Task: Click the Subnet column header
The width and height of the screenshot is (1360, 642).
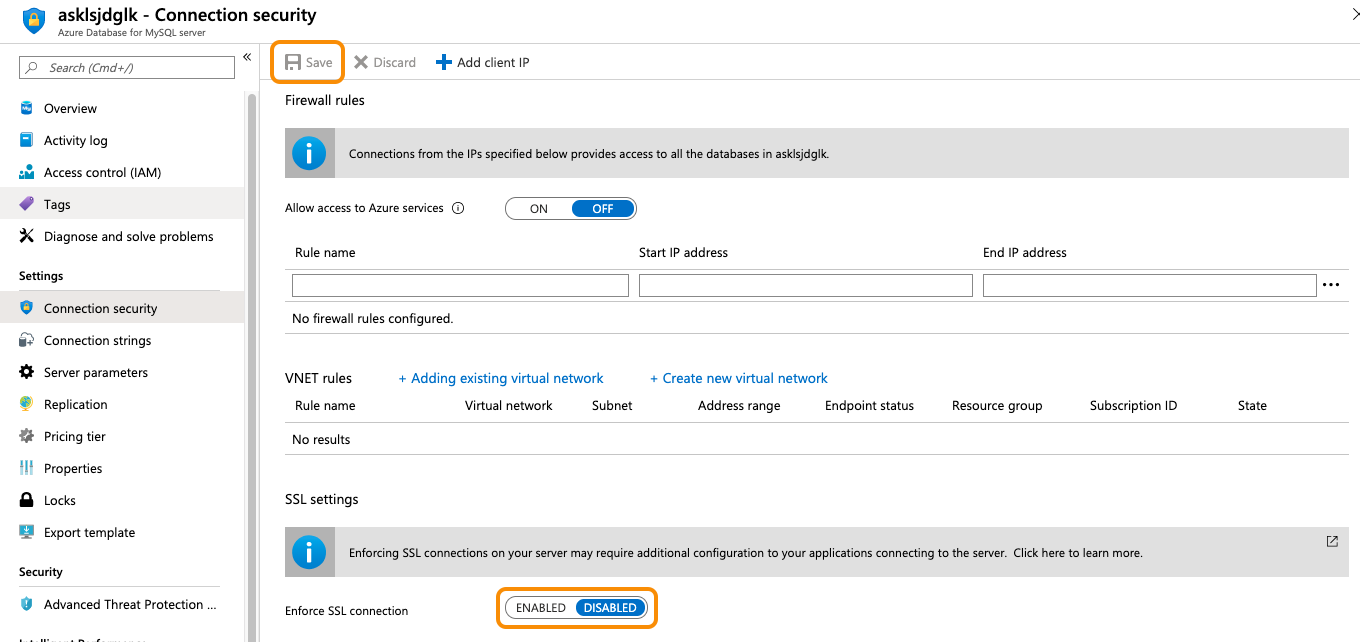Action: pyautogui.click(x=612, y=405)
